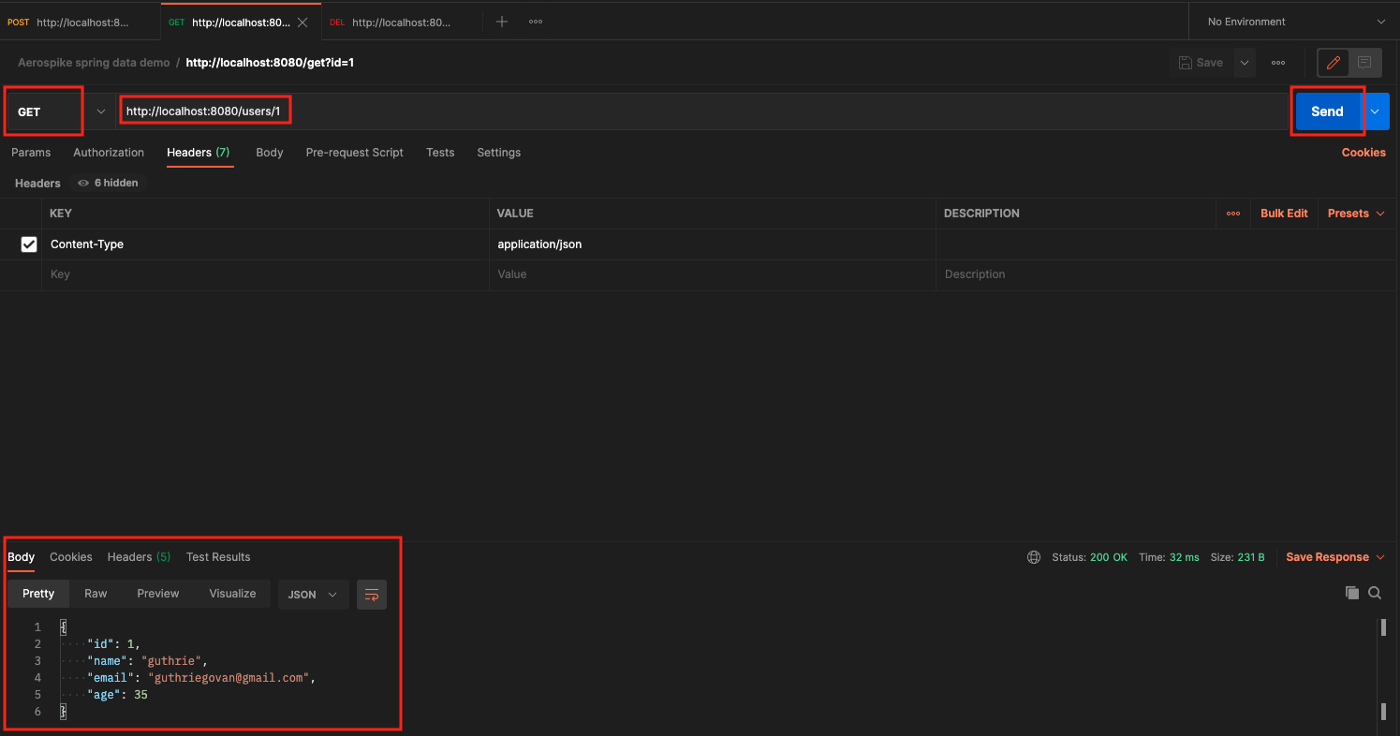Click the response body scrollbar

pos(1384,669)
